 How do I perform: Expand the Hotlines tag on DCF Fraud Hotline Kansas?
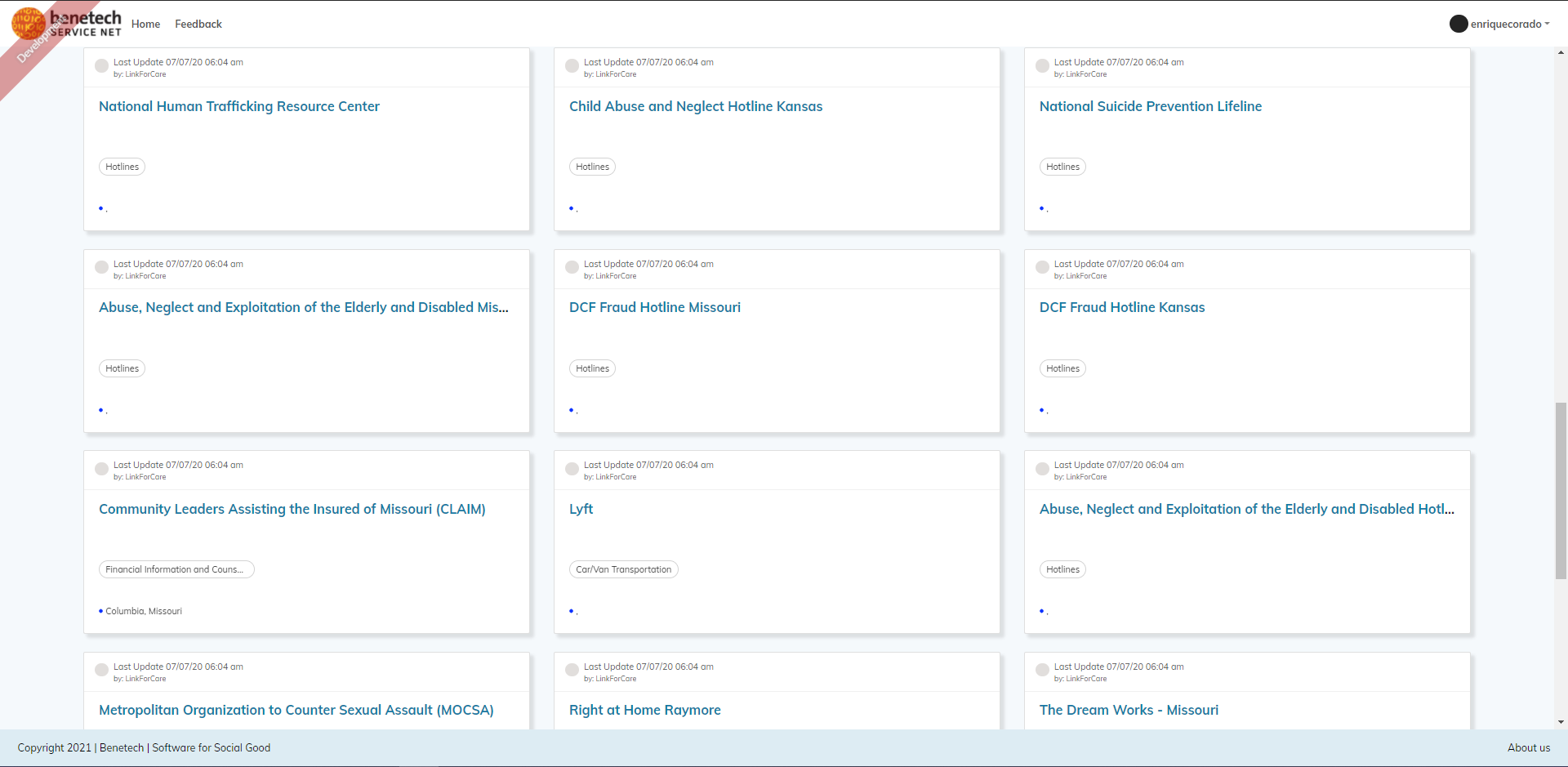[x=1062, y=368]
